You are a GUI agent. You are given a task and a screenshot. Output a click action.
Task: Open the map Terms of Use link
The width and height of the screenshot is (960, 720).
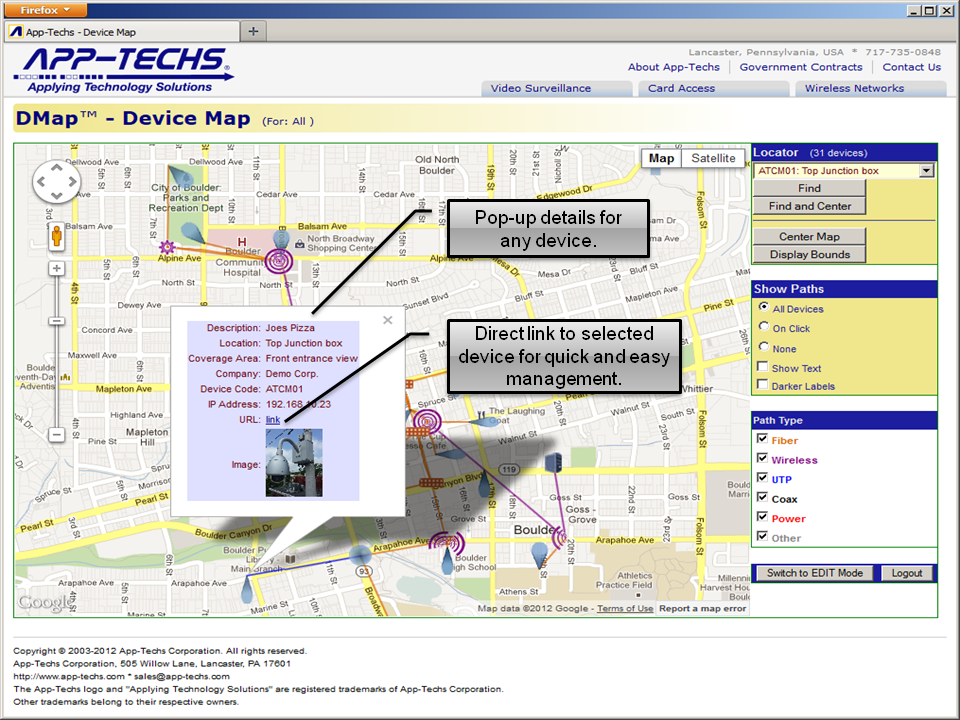(x=625, y=608)
